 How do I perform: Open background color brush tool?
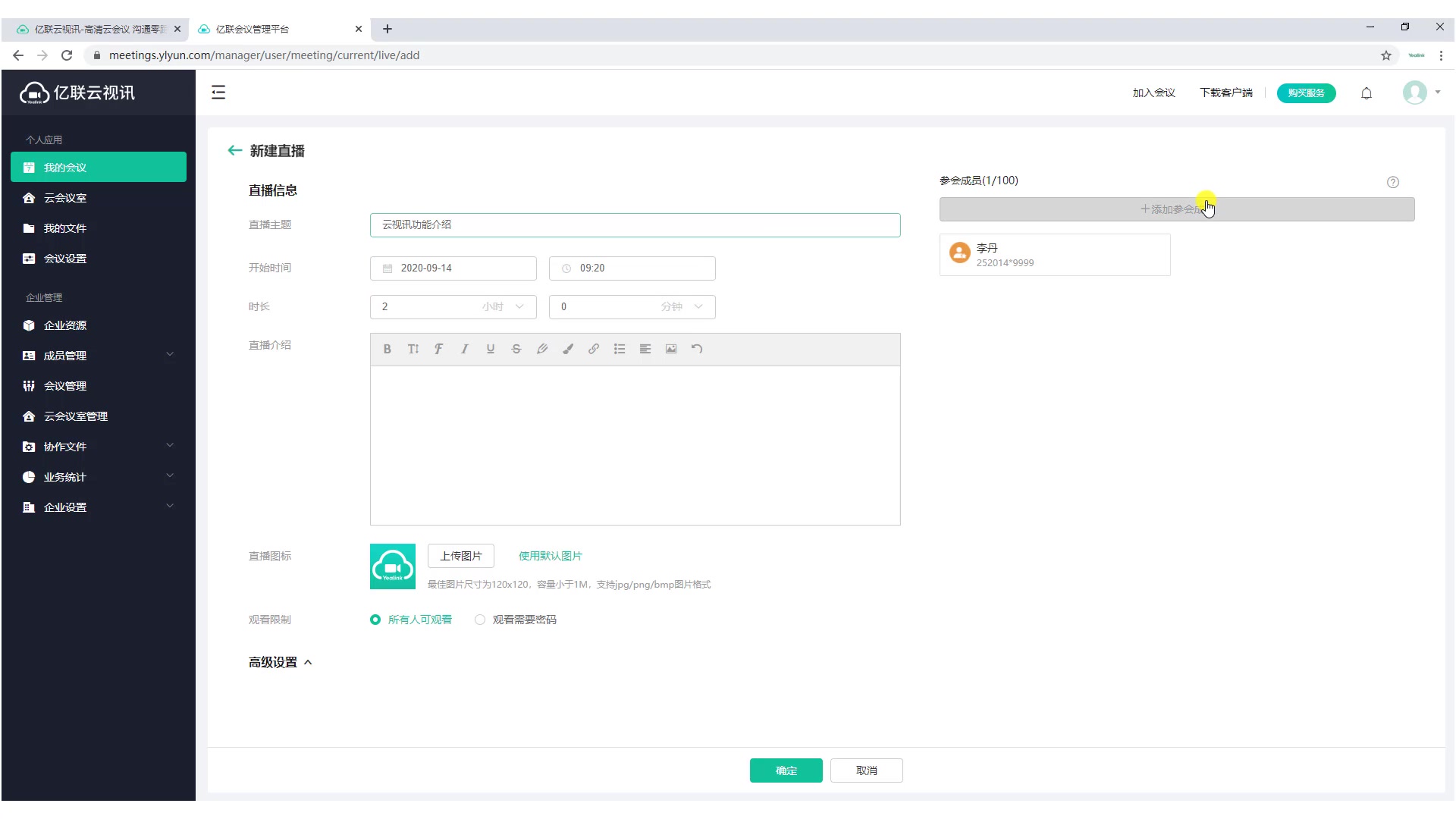[x=567, y=349]
